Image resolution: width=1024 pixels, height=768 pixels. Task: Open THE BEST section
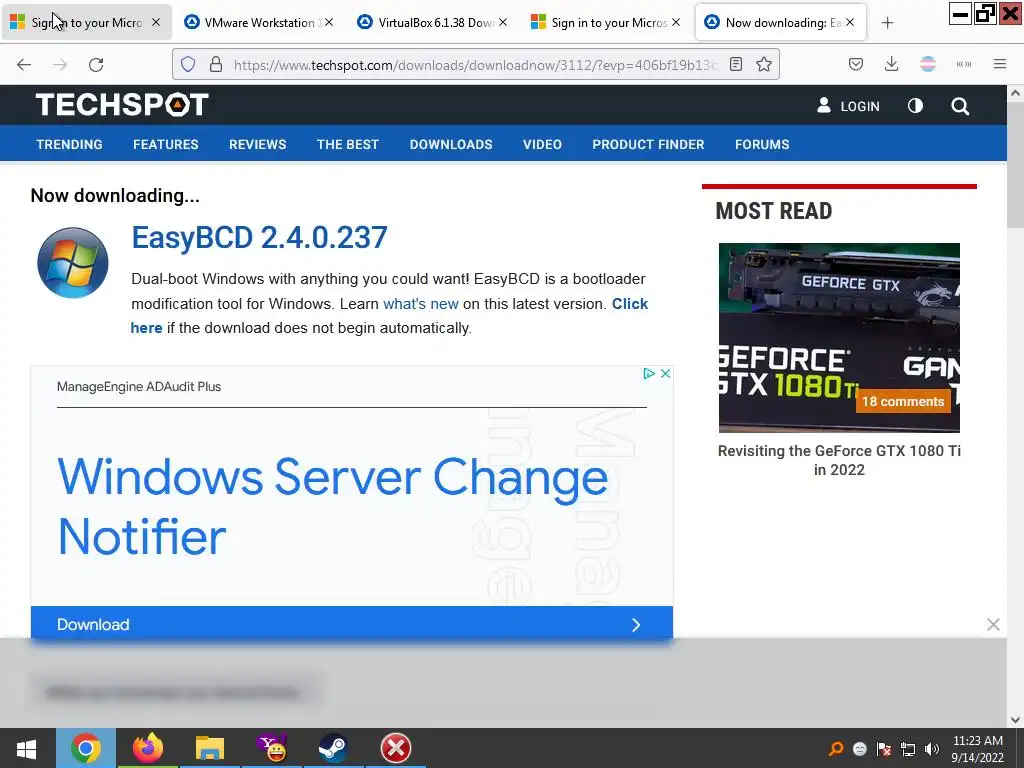point(348,144)
